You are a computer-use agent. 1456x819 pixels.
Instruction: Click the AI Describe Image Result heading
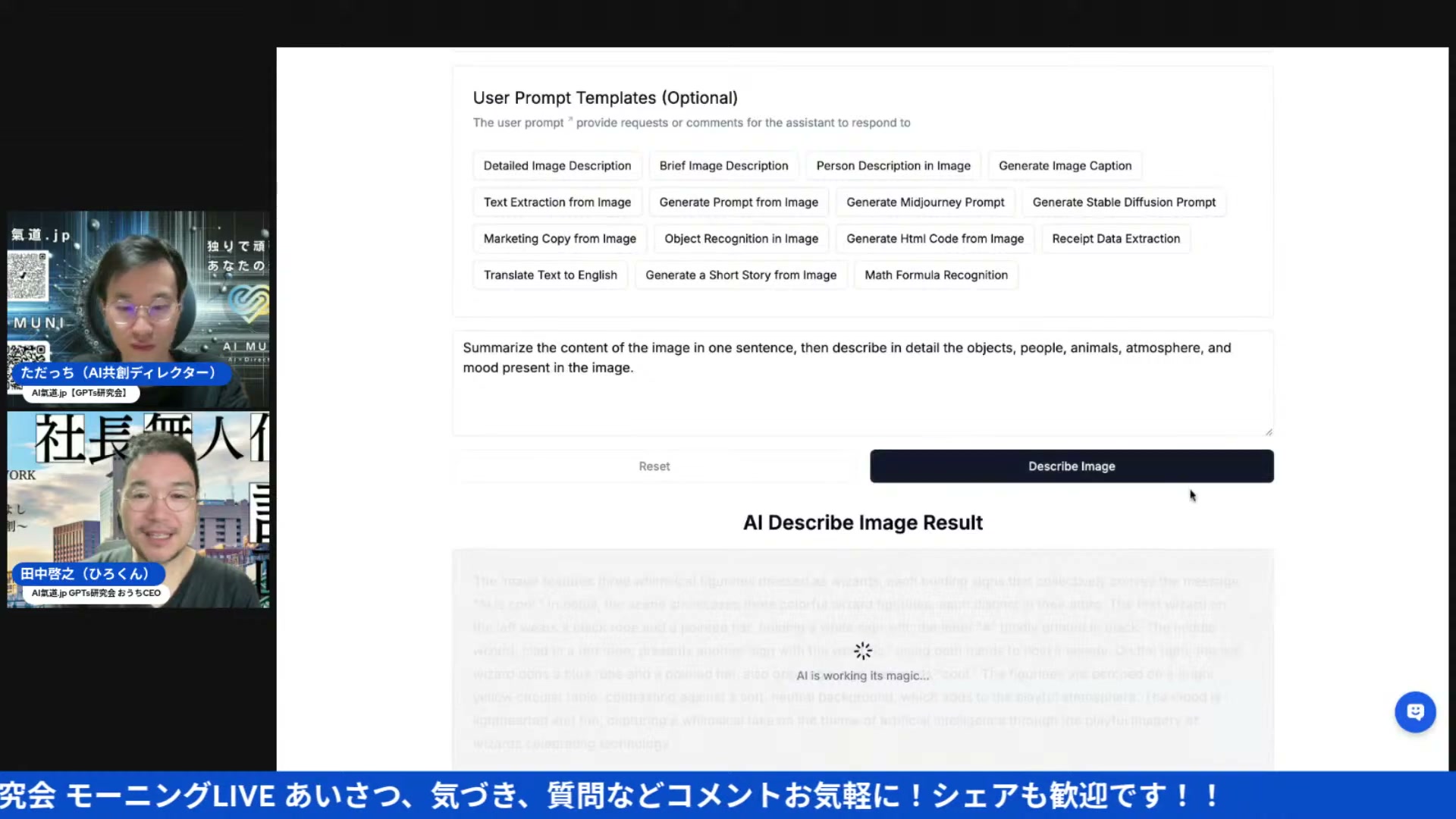[x=862, y=522]
